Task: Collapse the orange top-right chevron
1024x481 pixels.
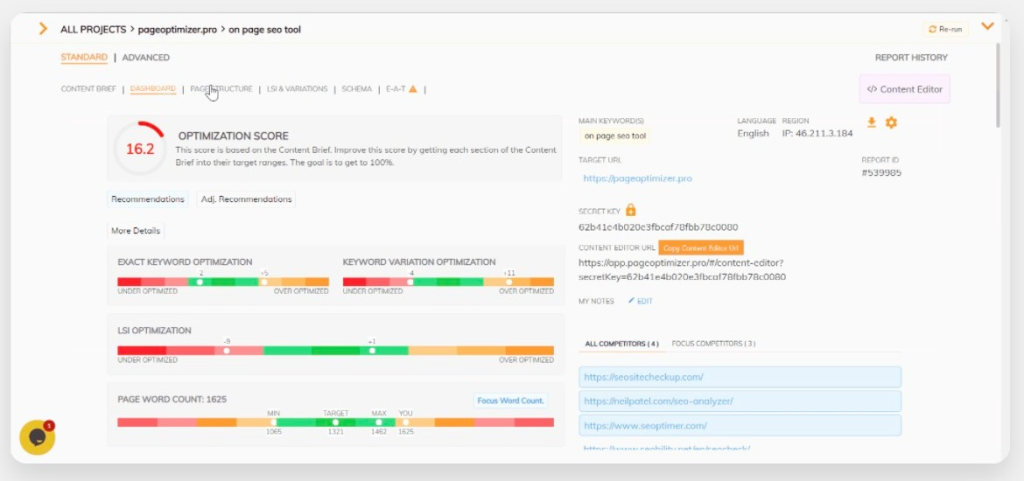Action: [987, 26]
